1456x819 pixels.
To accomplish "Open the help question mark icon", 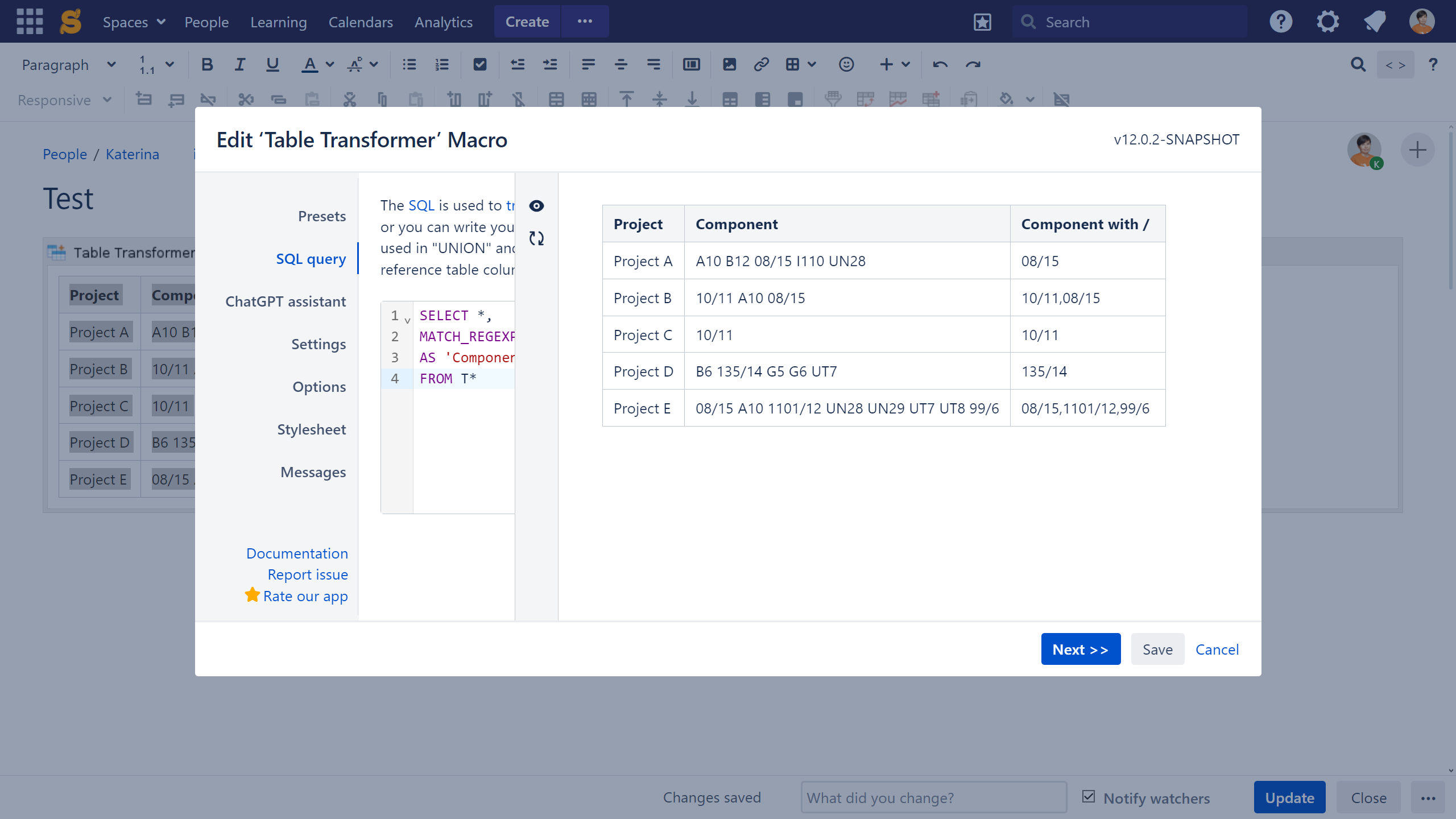I will coord(1281,22).
